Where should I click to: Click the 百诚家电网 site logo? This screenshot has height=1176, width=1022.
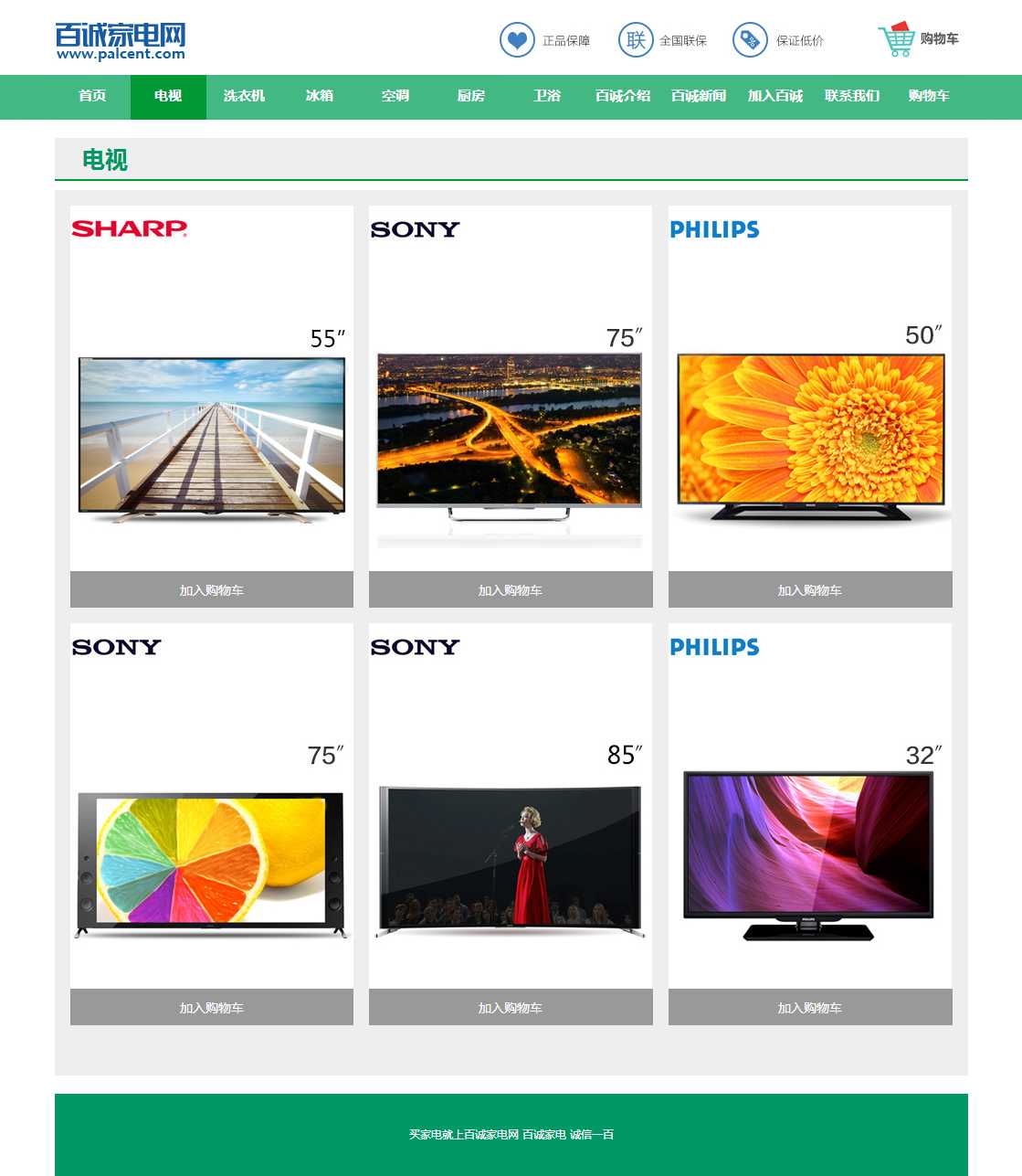pyautogui.click(x=121, y=41)
